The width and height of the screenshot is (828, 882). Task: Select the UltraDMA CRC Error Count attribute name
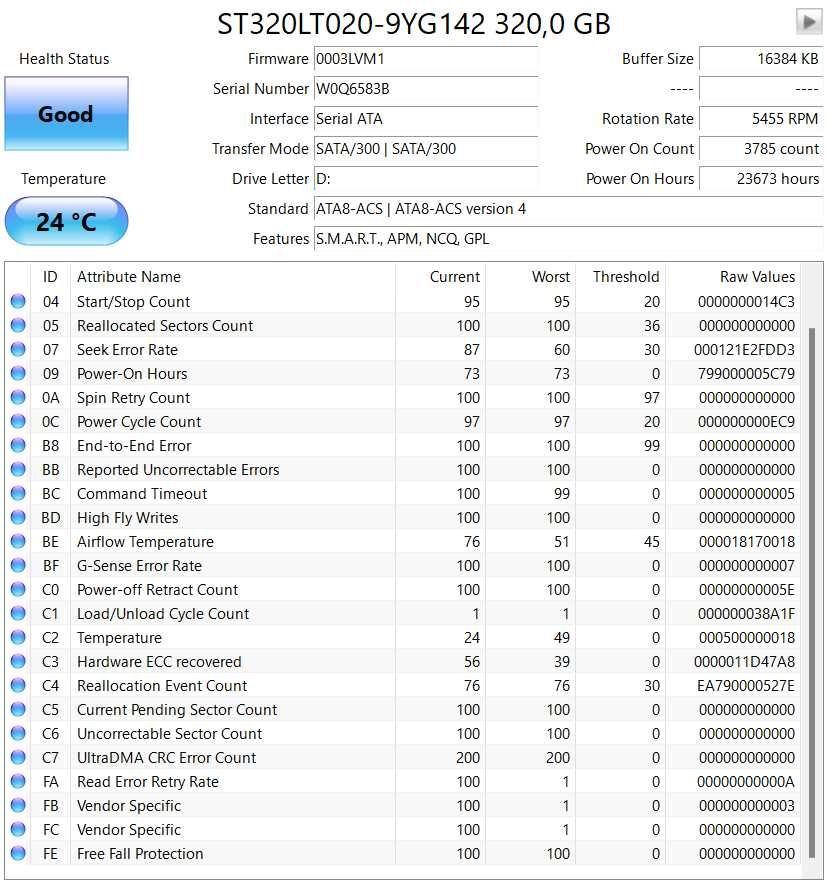pyautogui.click(x=166, y=758)
